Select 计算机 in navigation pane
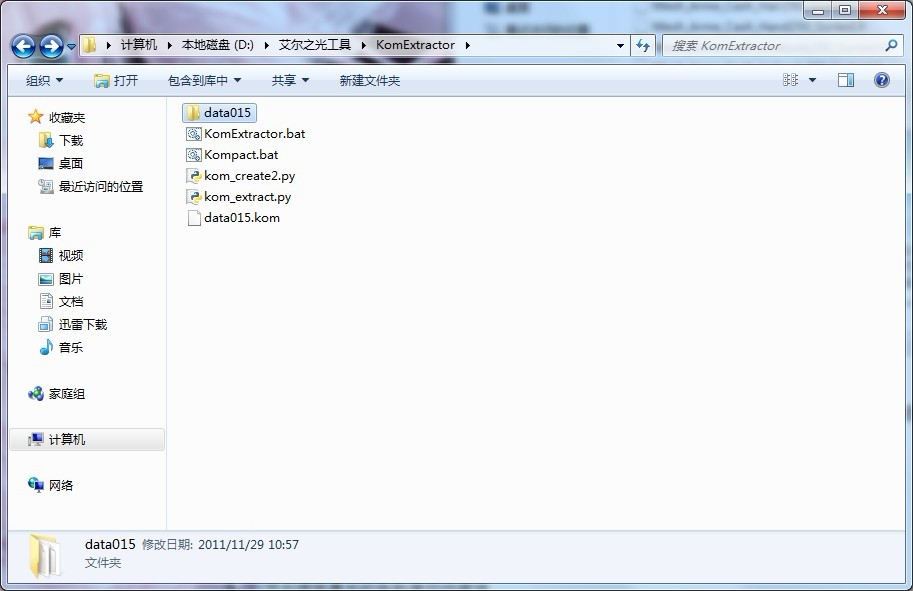This screenshot has height=591, width=913. pyautogui.click(x=87, y=440)
